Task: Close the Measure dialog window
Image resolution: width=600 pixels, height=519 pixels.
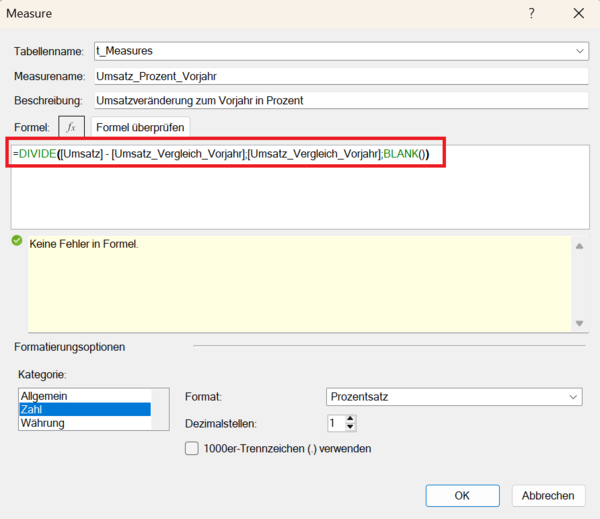Action: point(578,14)
